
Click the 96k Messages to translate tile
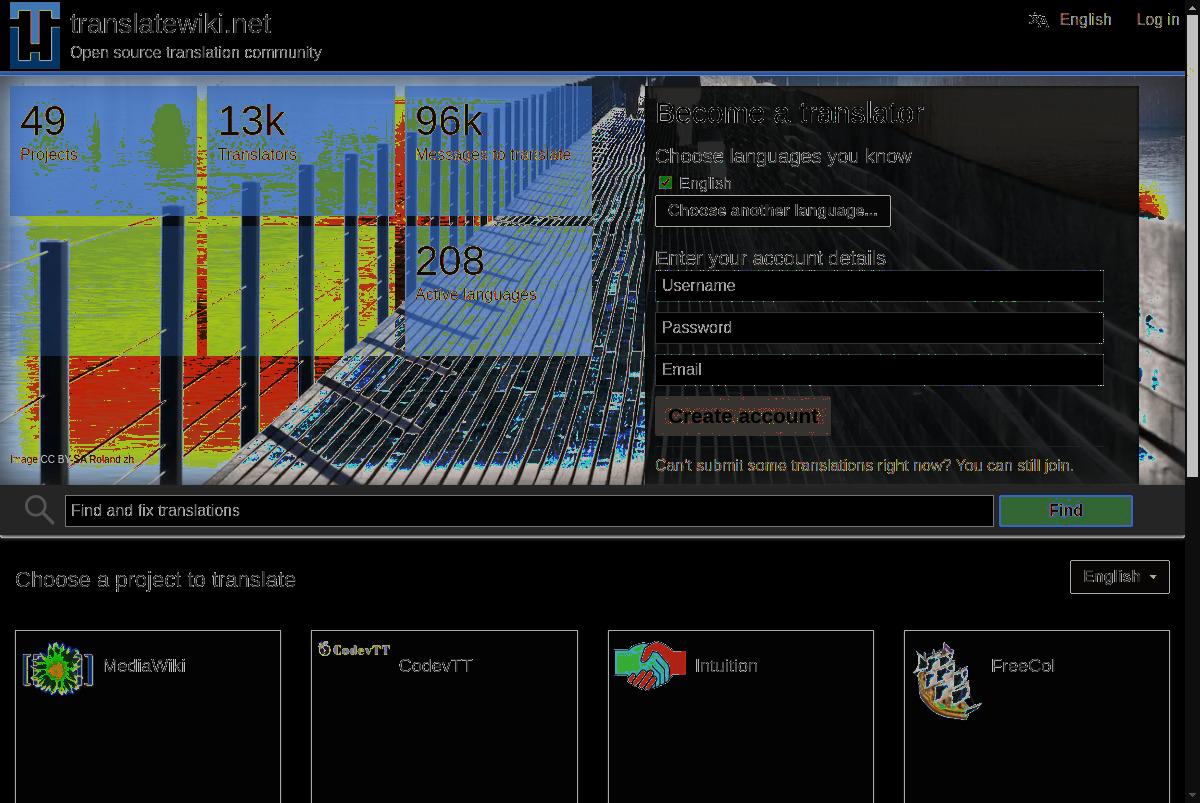(x=498, y=151)
